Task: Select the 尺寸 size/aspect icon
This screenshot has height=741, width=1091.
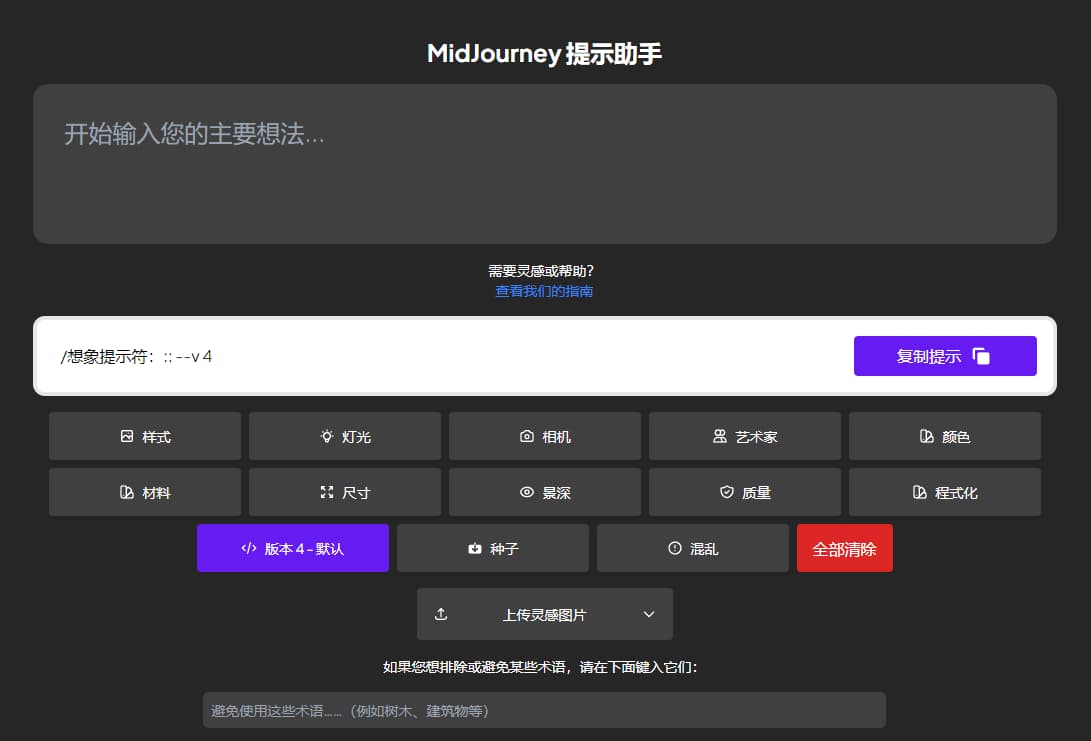Action: pyautogui.click(x=327, y=492)
